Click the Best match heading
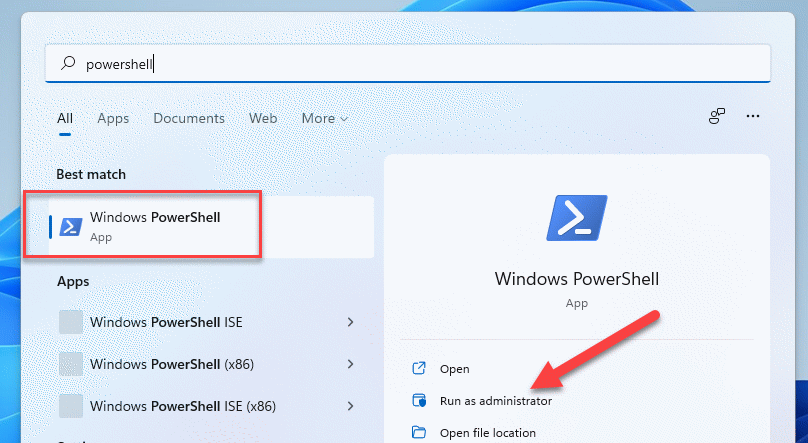This screenshot has width=808, height=443. pos(91,175)
